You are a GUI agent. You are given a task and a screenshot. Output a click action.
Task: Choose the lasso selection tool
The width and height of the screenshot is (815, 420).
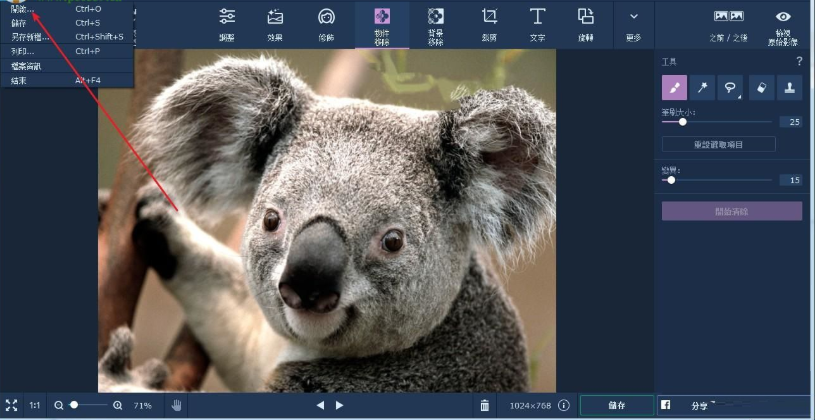[730, 88]
